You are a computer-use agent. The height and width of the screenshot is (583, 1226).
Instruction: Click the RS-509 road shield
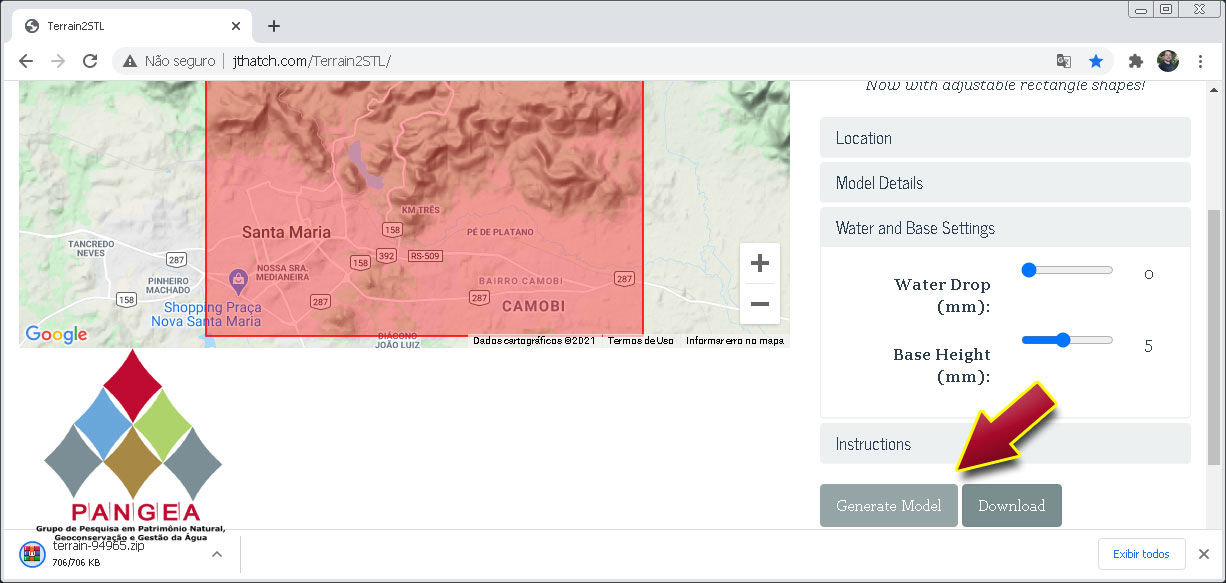[424, 256]
